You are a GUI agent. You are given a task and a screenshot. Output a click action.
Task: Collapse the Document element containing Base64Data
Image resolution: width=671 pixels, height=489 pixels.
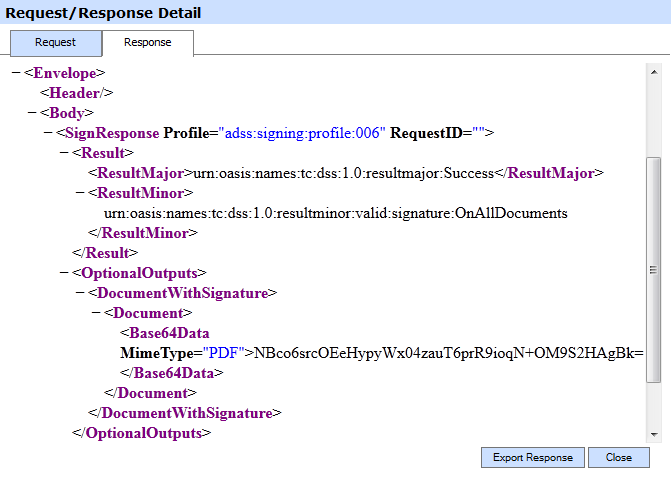[95, 313]
